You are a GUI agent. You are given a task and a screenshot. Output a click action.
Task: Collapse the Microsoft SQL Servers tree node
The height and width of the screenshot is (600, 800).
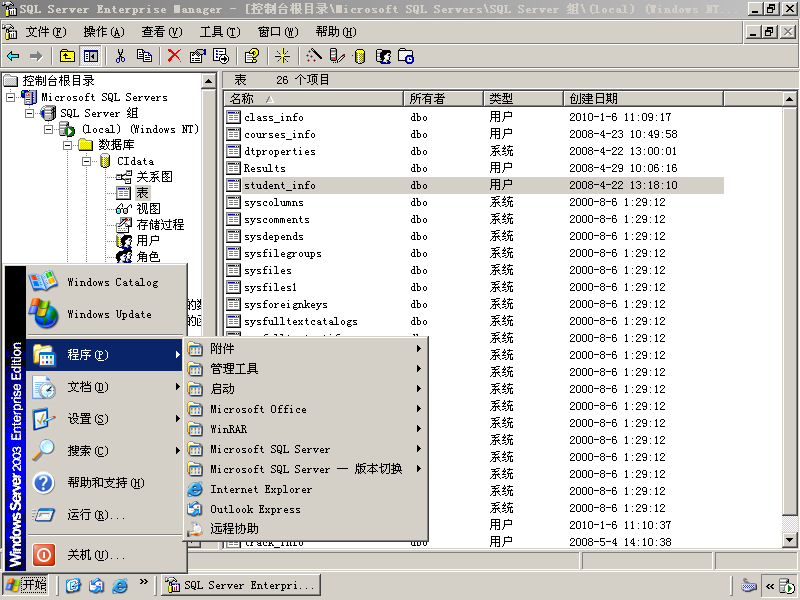(11, 97)
